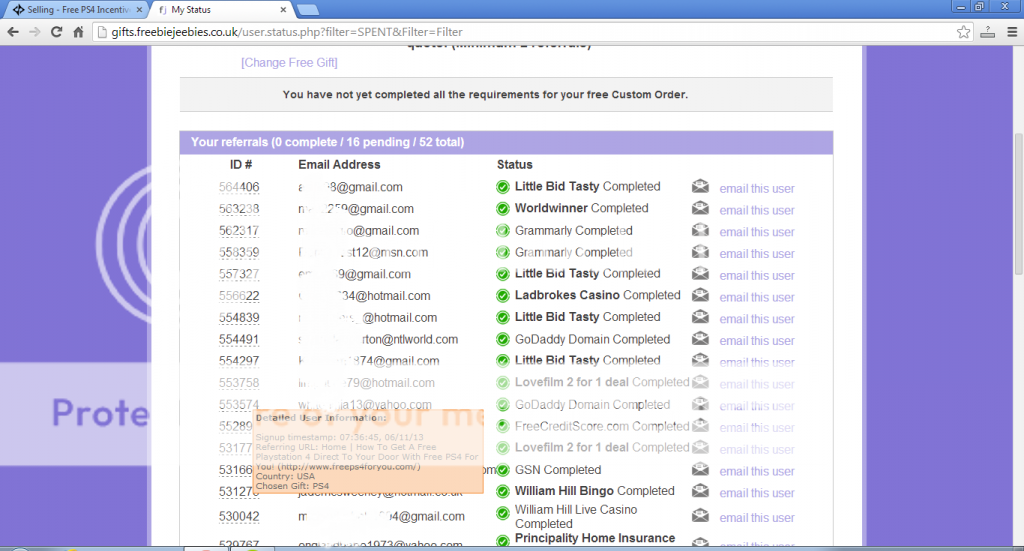Click envelope icon in GSN Completed row
Screen dimensions: 1024x551
[700, 469]
